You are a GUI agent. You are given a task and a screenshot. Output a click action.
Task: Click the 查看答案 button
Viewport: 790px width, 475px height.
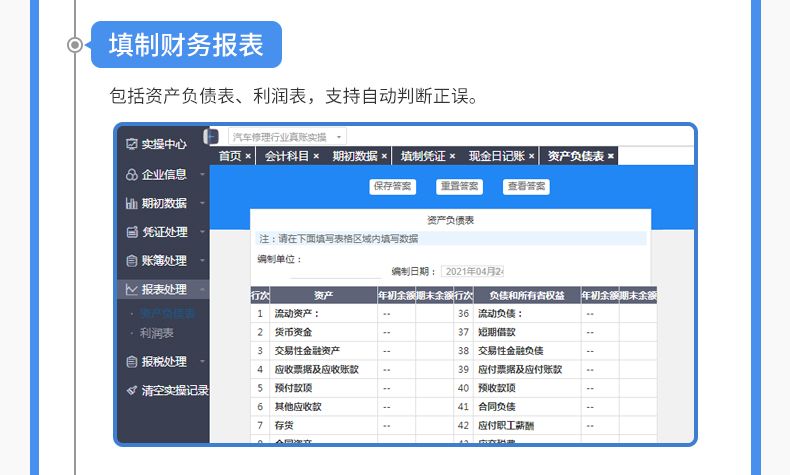tap(526, 186)
